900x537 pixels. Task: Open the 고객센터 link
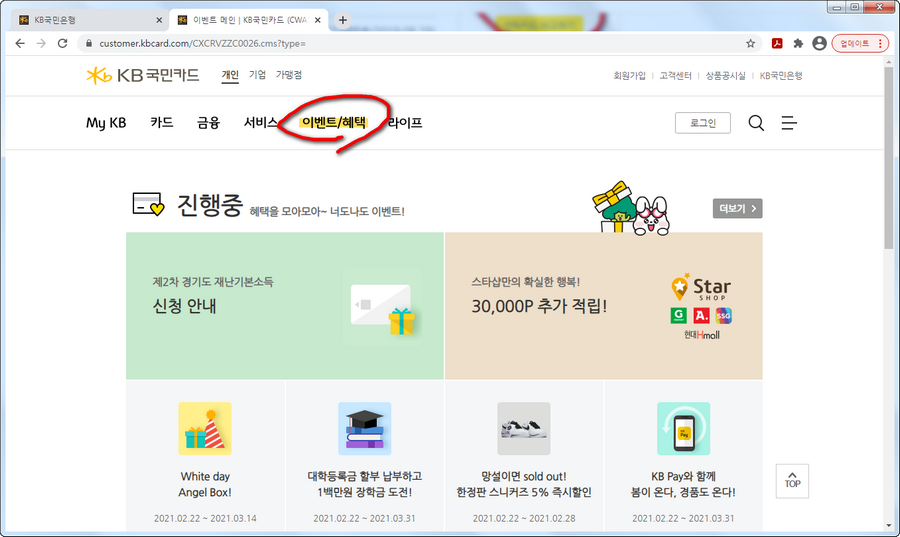[675, 76]
